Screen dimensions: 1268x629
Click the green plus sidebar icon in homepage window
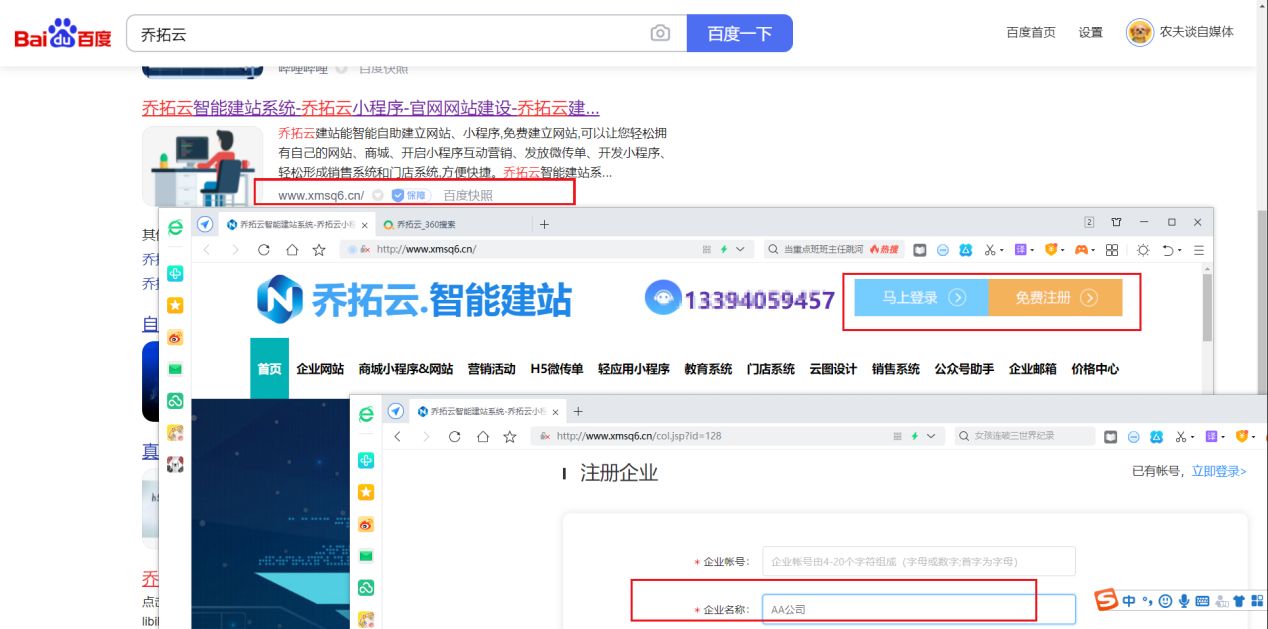click(x=175, y=273)
